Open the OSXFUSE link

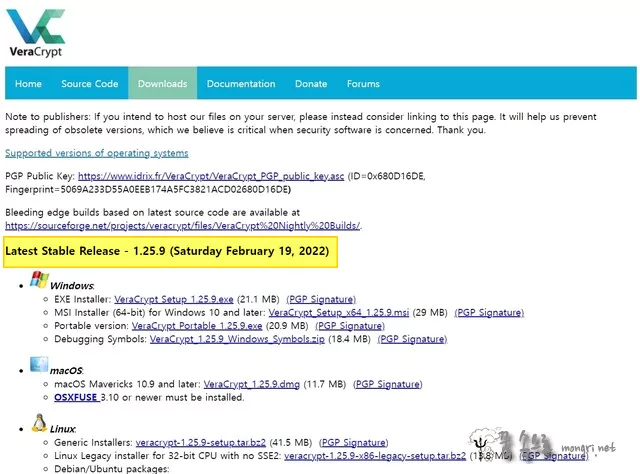pos(77,397)
